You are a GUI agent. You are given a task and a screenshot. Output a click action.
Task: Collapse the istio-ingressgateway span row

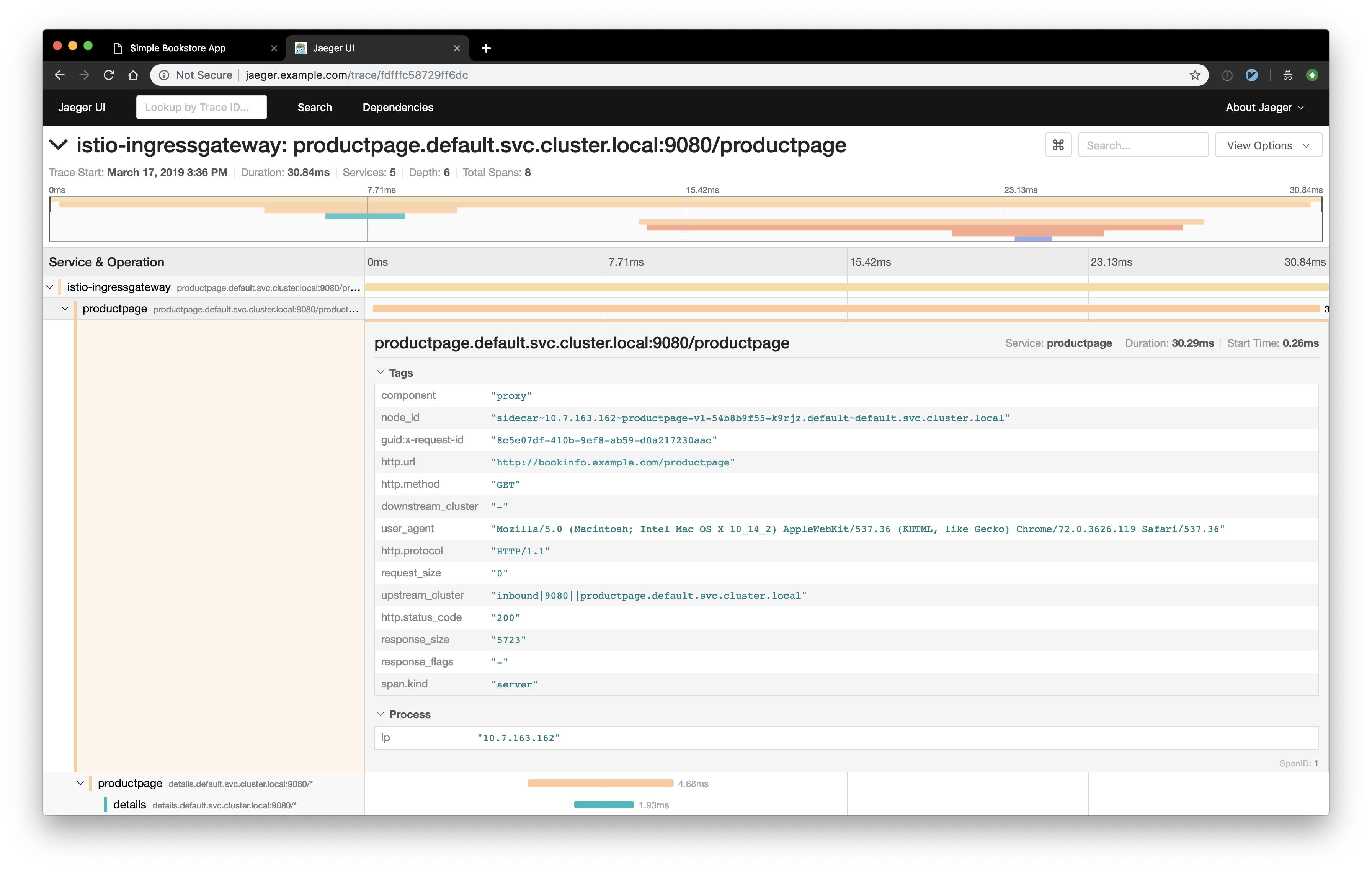pos(50,287)
